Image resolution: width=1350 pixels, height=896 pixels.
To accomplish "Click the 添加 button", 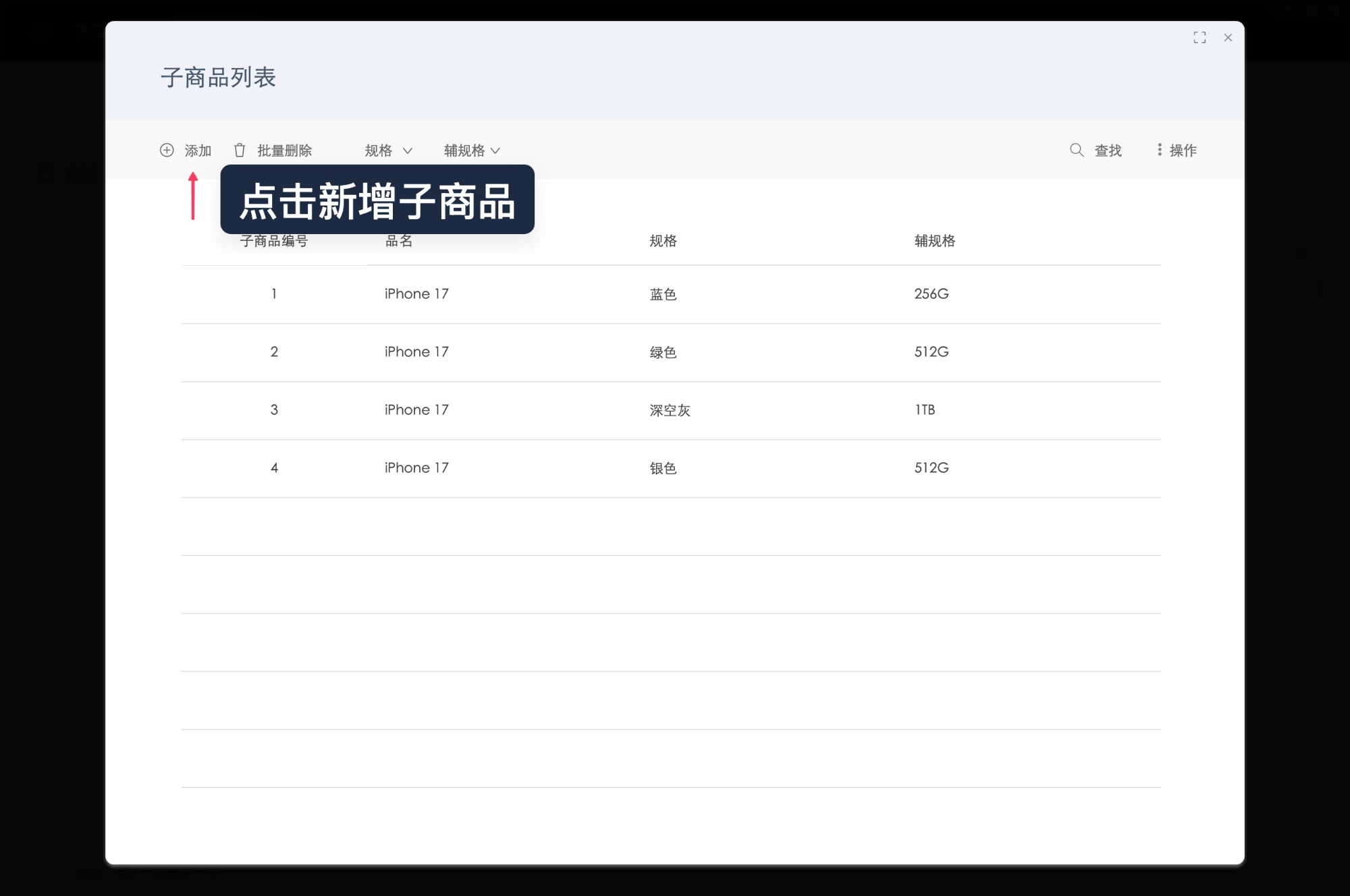I will pos(197,150).
